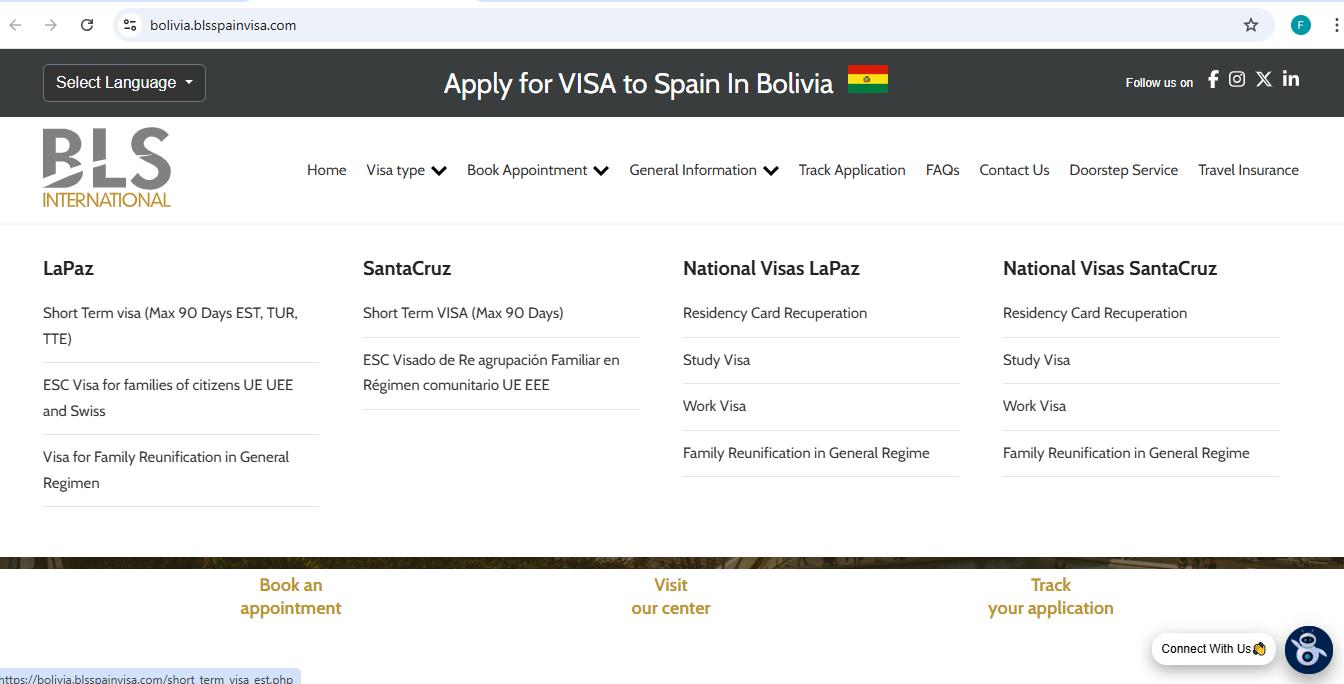
Task: Click the Connect With Us chat bubble
Action: 1213,649
